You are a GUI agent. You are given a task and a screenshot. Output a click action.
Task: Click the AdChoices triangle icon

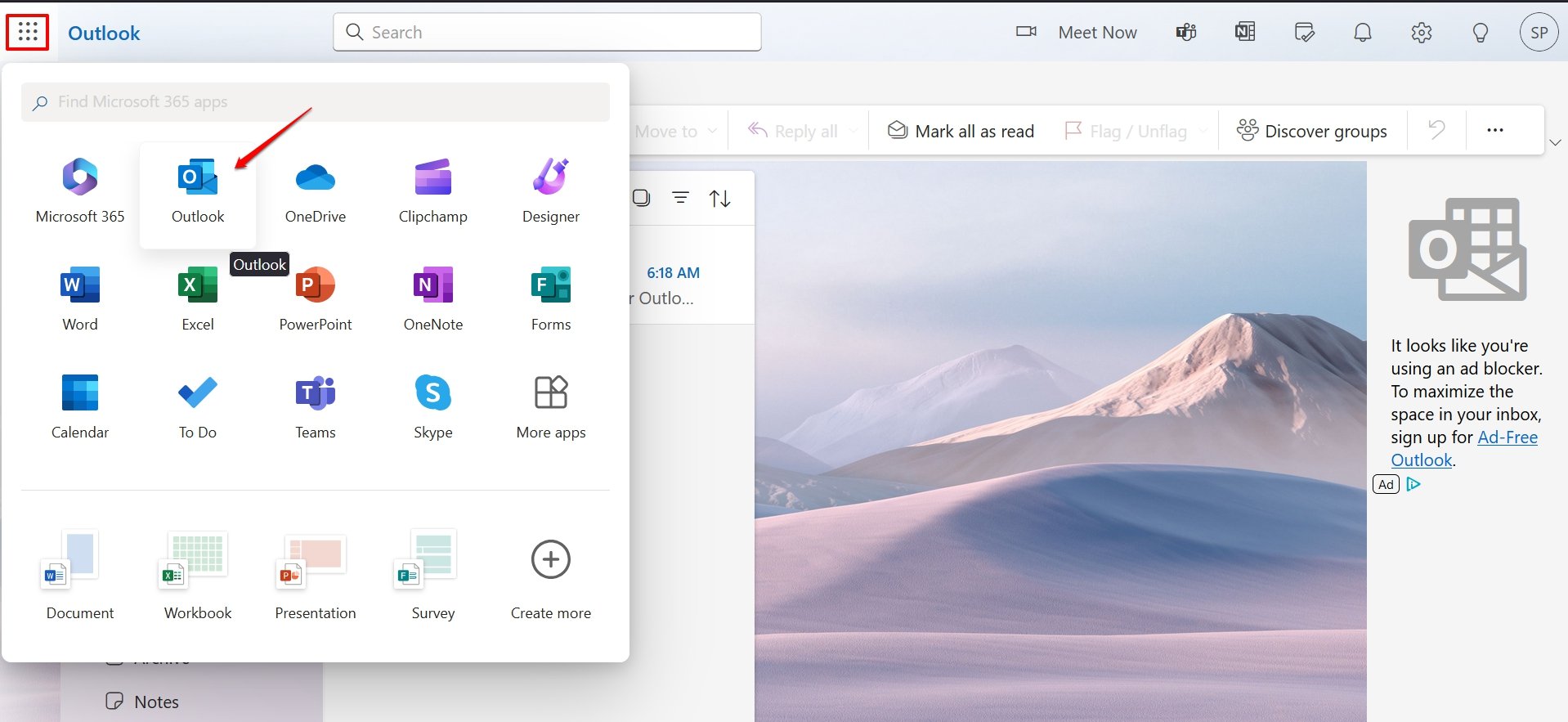[1413, 484]
